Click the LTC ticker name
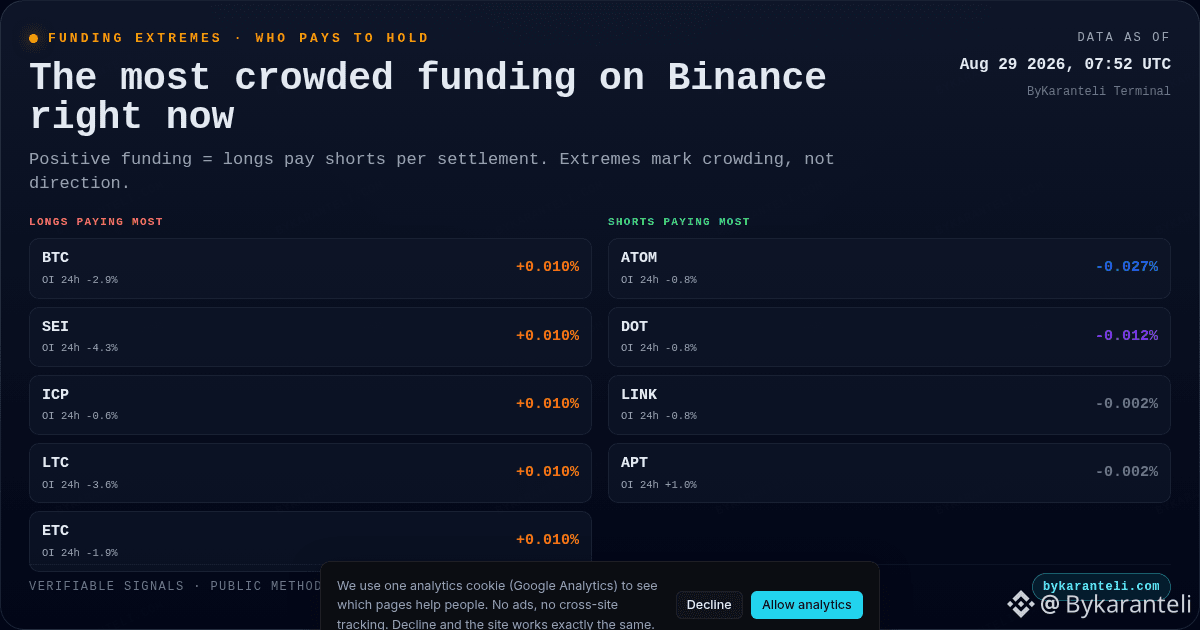This screenshot has height=630, width=1200. click(55, 463)
